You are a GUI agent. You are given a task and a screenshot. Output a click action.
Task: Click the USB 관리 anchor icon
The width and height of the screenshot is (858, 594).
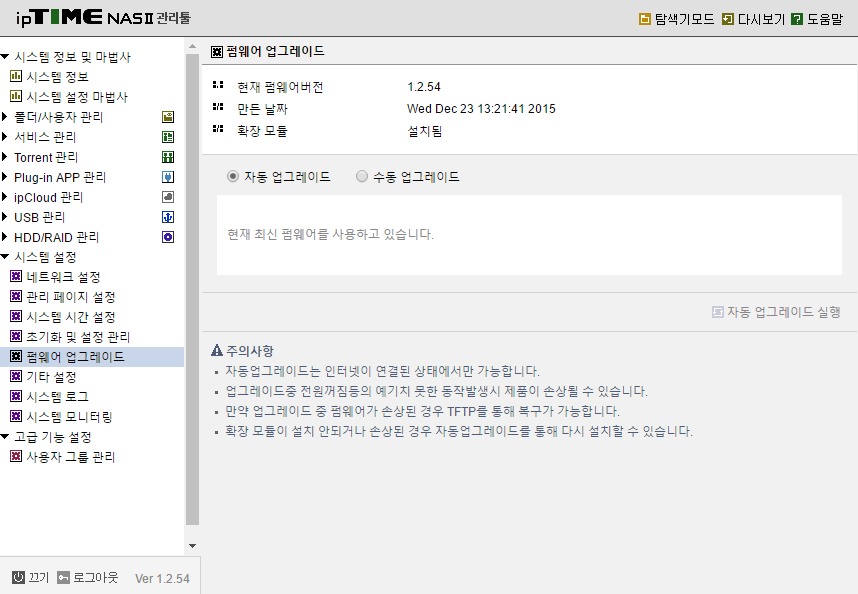pyautogui.click(x=168, y=217)
